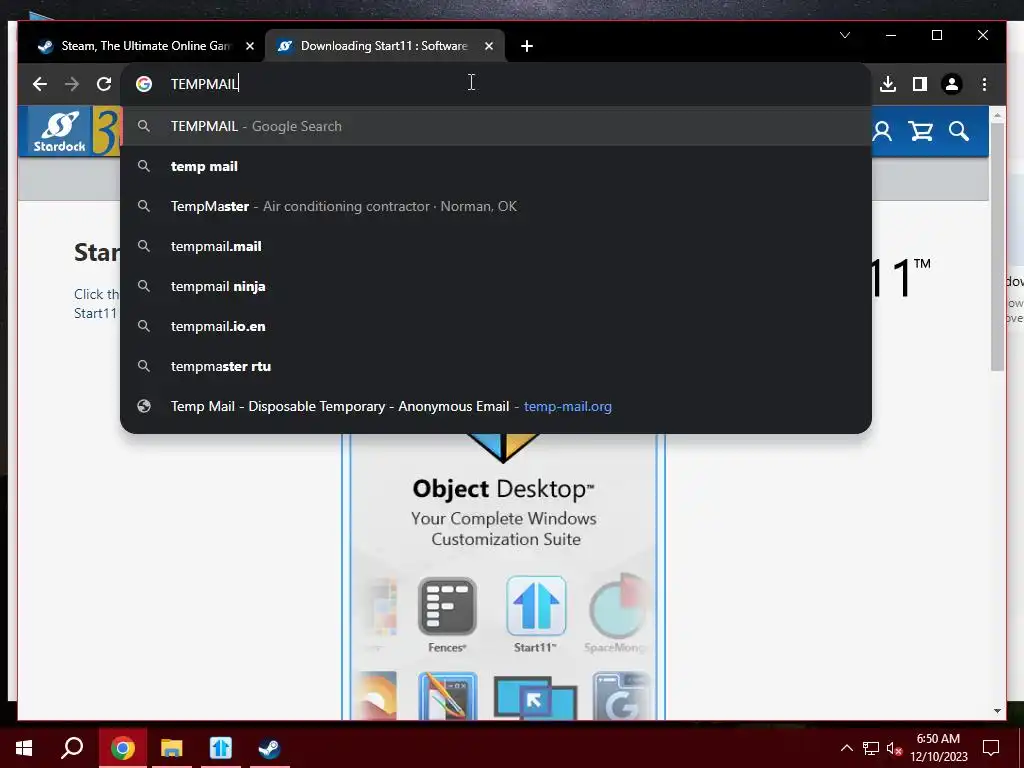Open File Explorer from taskbar

(172, 748)
